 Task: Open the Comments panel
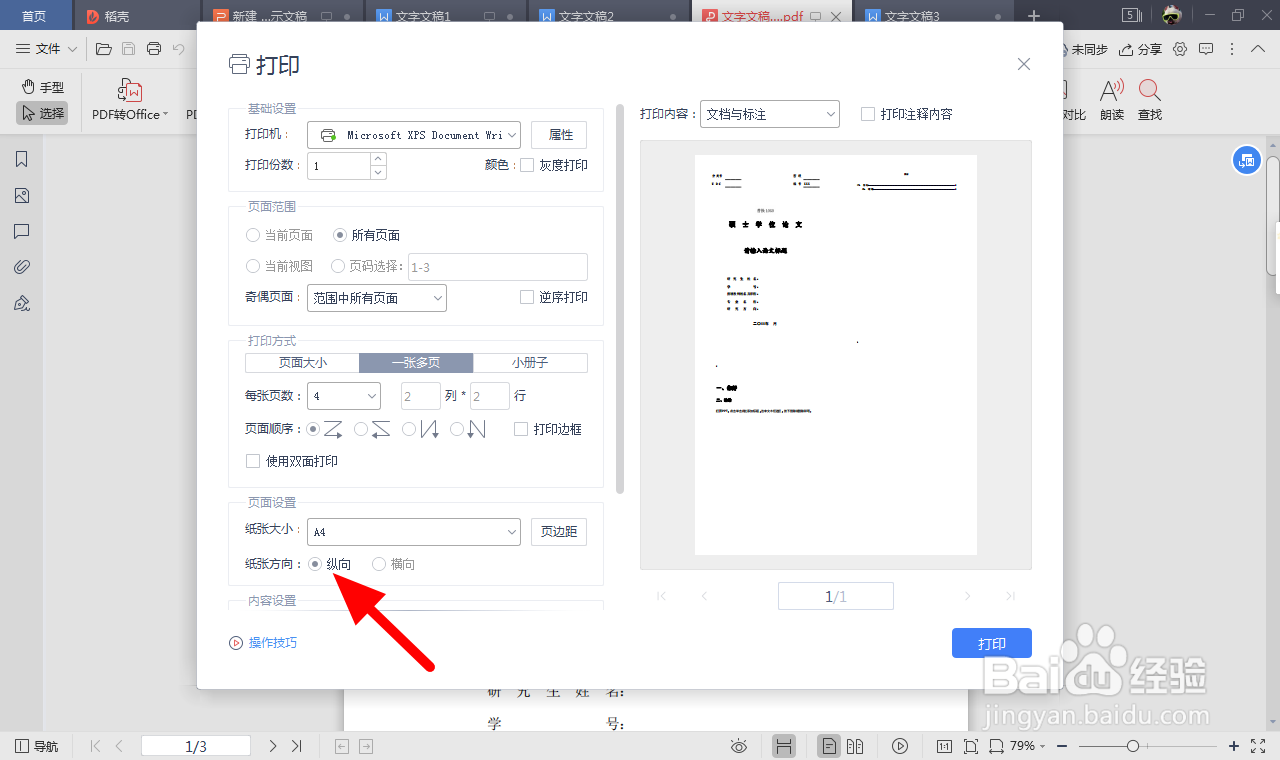click(22, 231)
